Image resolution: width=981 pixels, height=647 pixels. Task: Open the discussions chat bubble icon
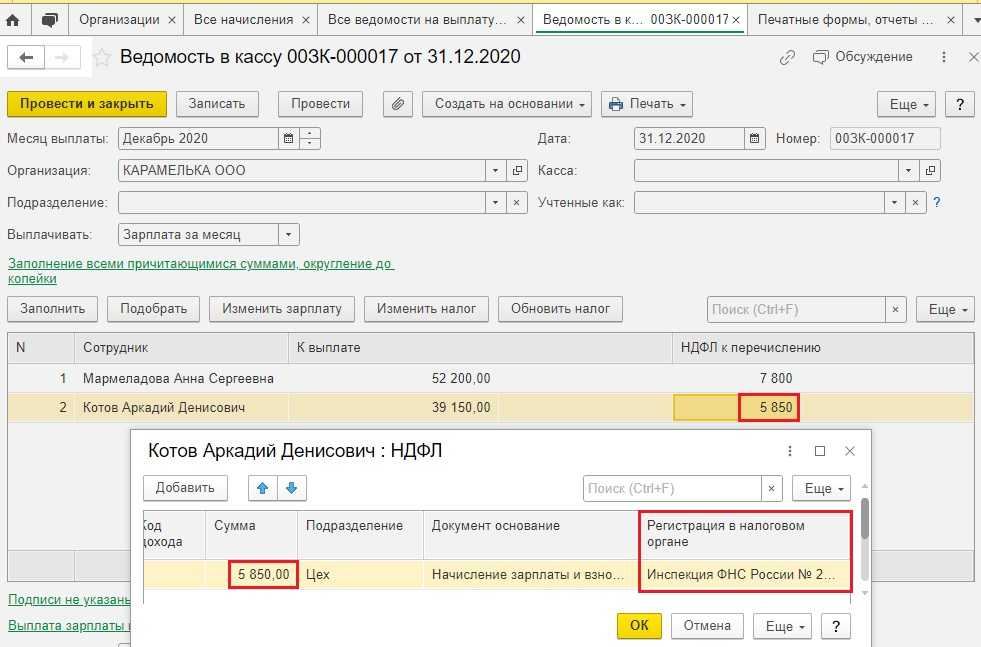point(49,19)
